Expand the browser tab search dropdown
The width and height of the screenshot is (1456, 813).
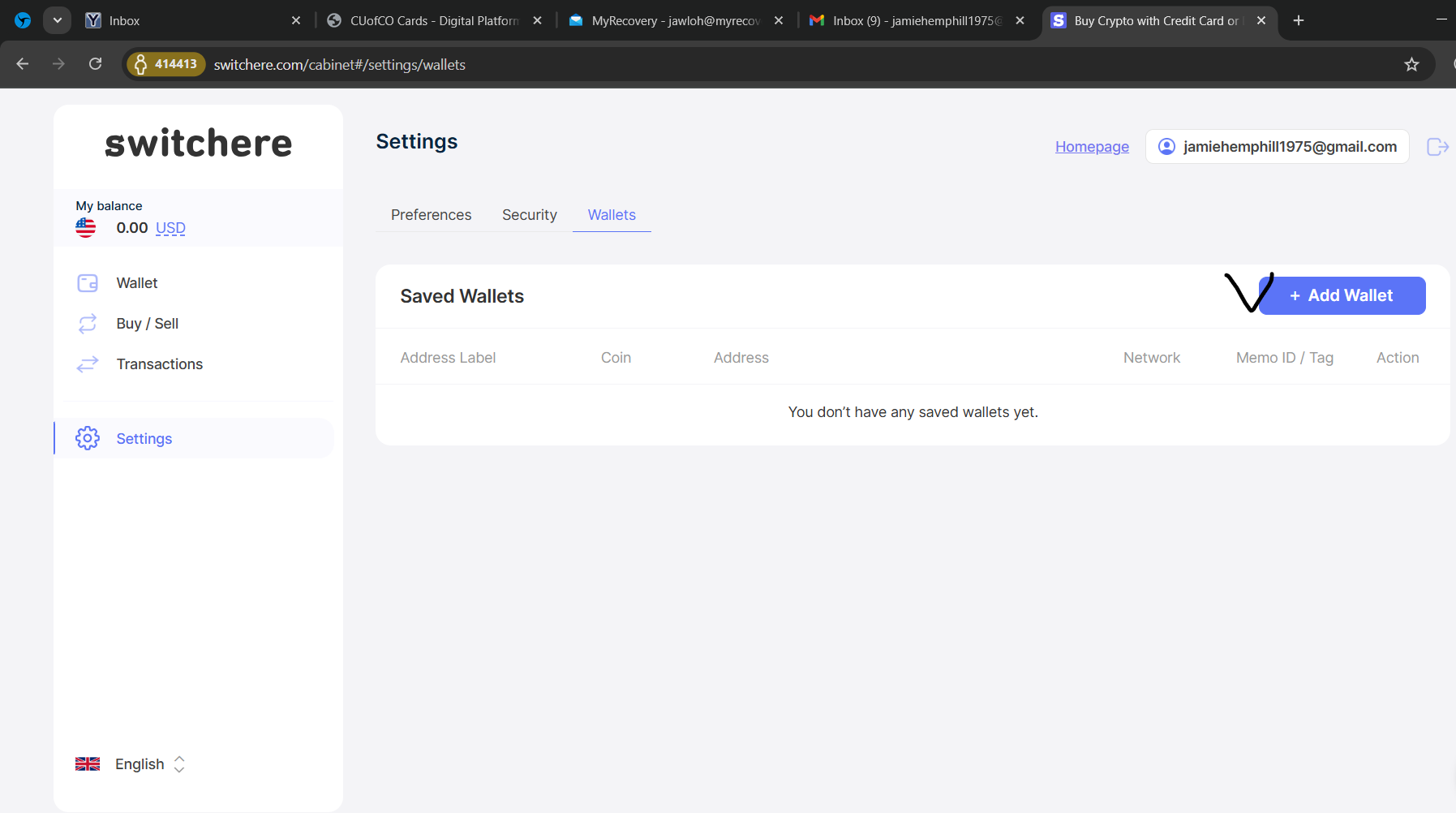coord(57,20)
